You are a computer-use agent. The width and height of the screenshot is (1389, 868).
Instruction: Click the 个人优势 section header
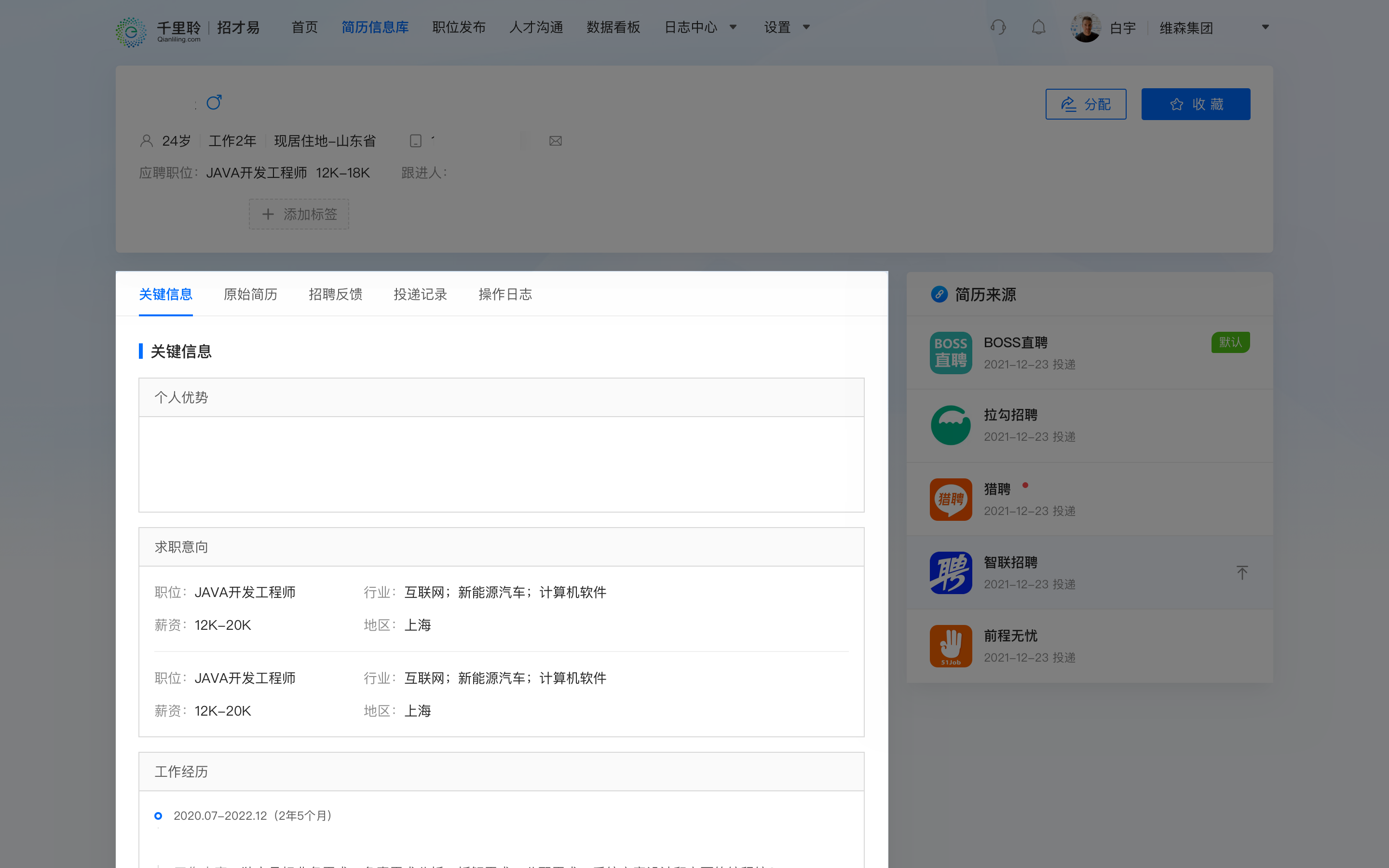[501, 397]
